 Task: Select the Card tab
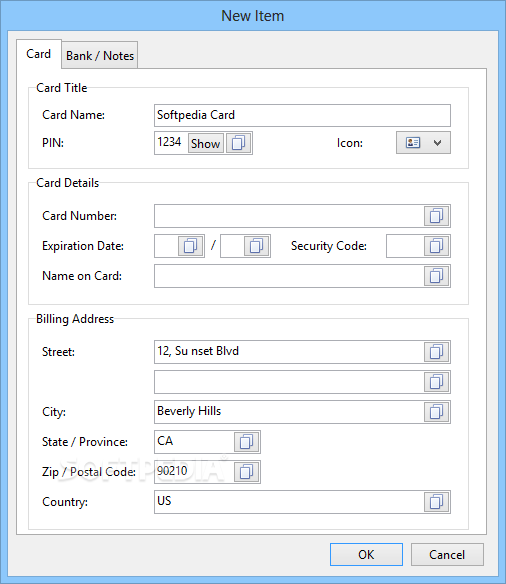pyautogui.click(x=39, y=54)
